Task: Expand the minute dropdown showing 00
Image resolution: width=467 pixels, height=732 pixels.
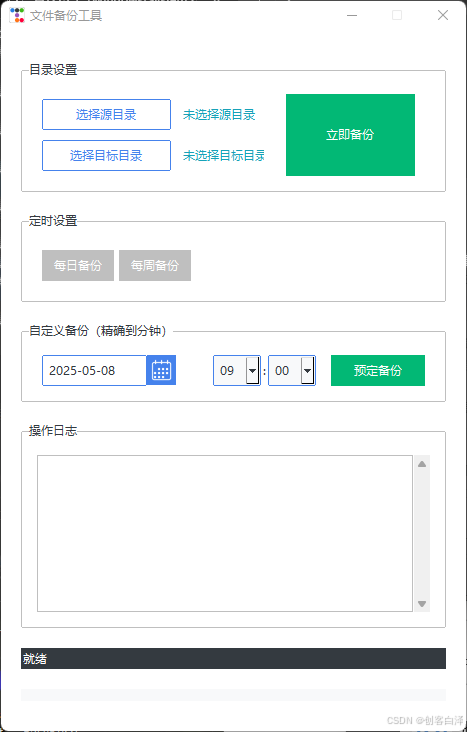Action: tap(307, 371)
